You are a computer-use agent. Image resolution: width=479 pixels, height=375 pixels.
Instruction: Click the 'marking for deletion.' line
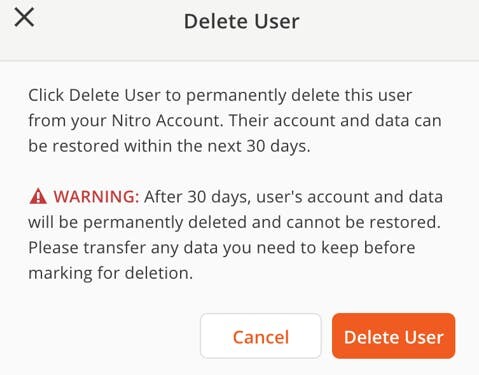[x=111, y=273]
